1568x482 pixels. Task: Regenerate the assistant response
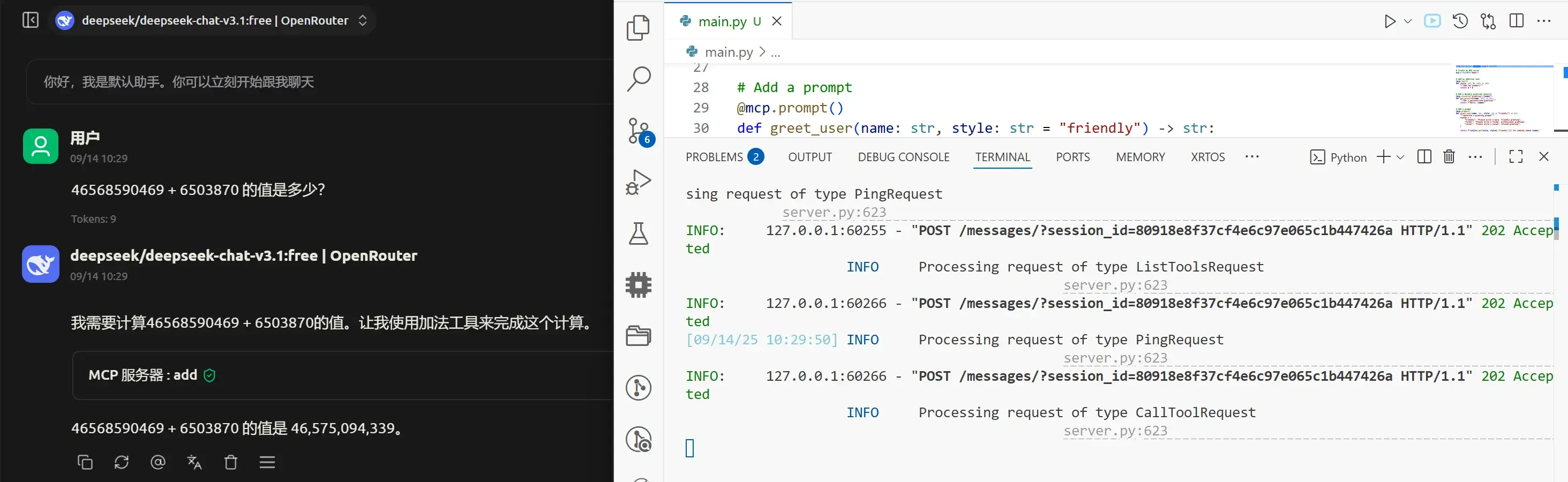point(122,463)
